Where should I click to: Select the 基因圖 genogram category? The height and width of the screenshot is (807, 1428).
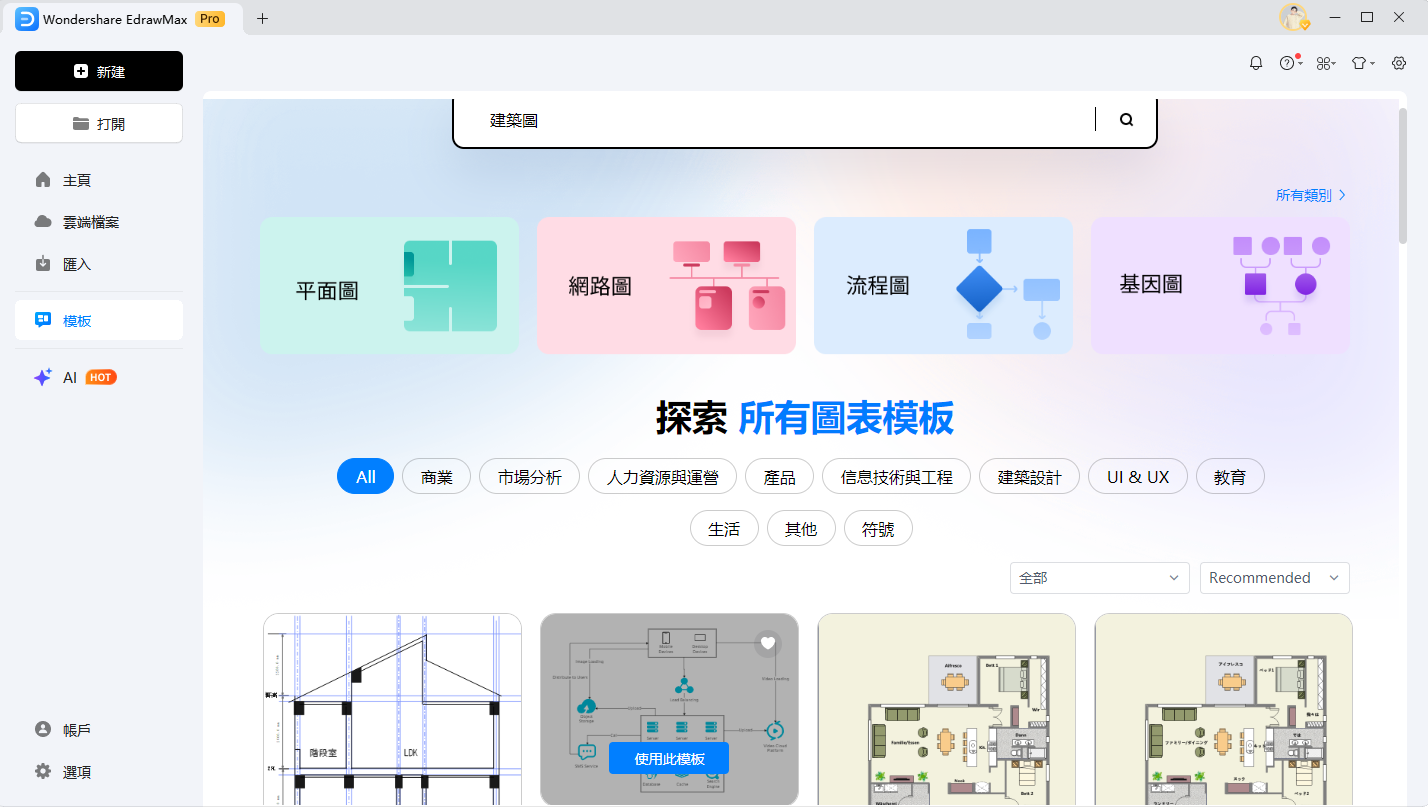(x=1220, y=285)
